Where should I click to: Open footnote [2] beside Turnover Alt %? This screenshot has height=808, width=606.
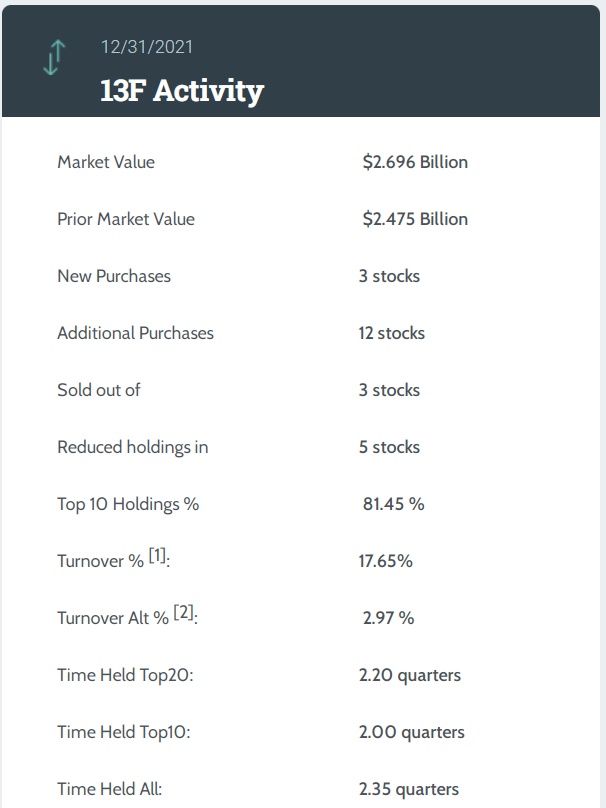pyautogui.click(x=184, y=613)
